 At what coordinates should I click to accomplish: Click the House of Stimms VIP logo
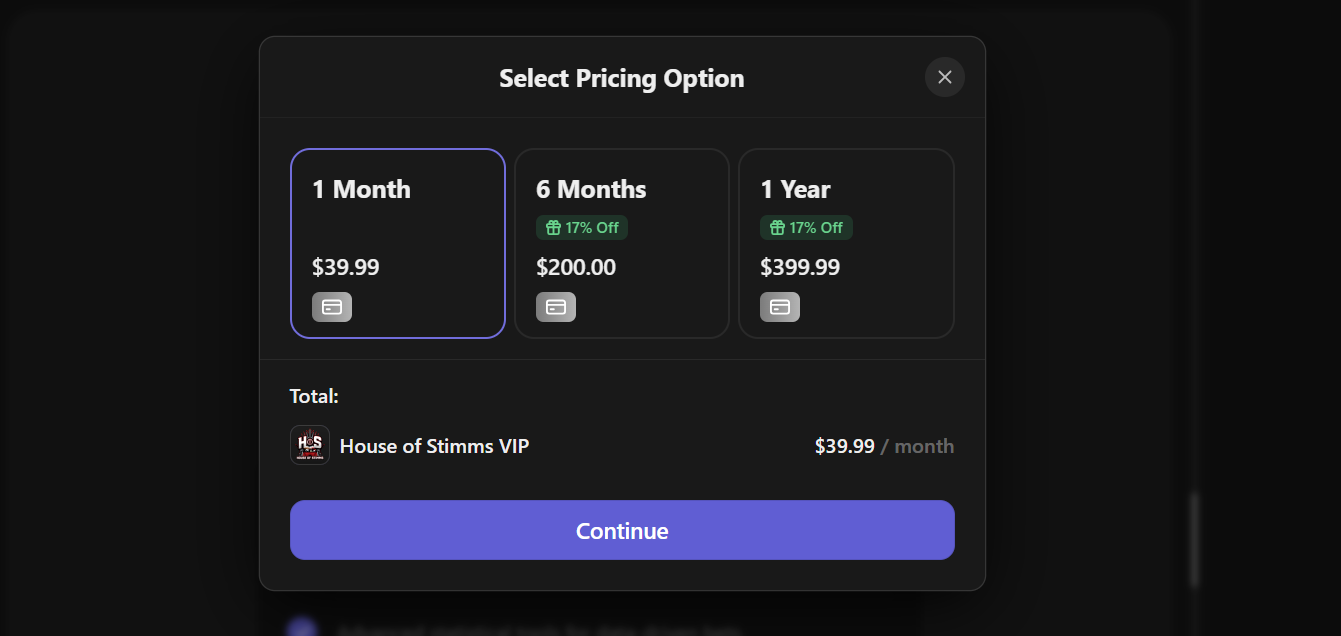click(309, 444)
